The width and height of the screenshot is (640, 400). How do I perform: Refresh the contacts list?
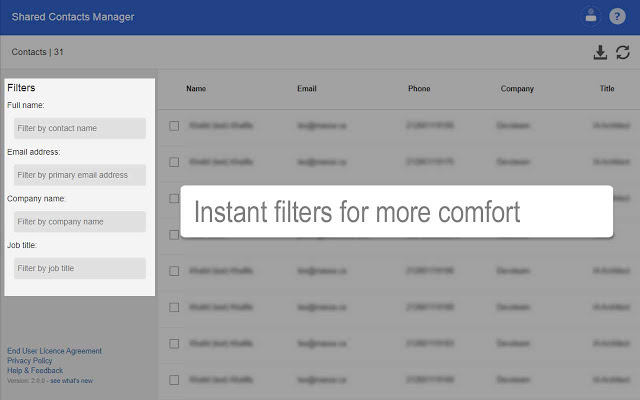coord(623,52)
